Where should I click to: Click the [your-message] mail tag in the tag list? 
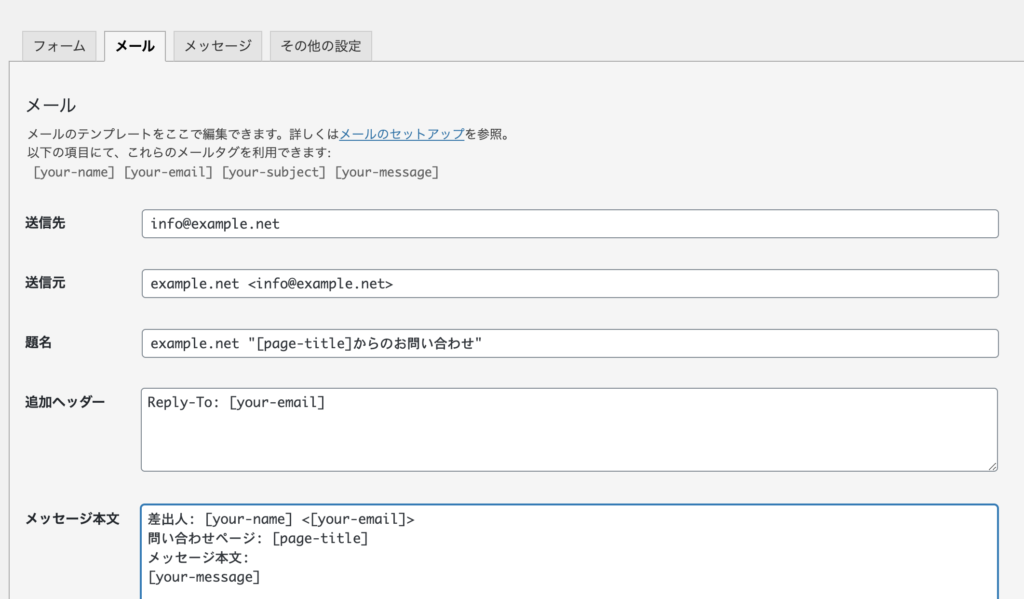click(386, 172)
